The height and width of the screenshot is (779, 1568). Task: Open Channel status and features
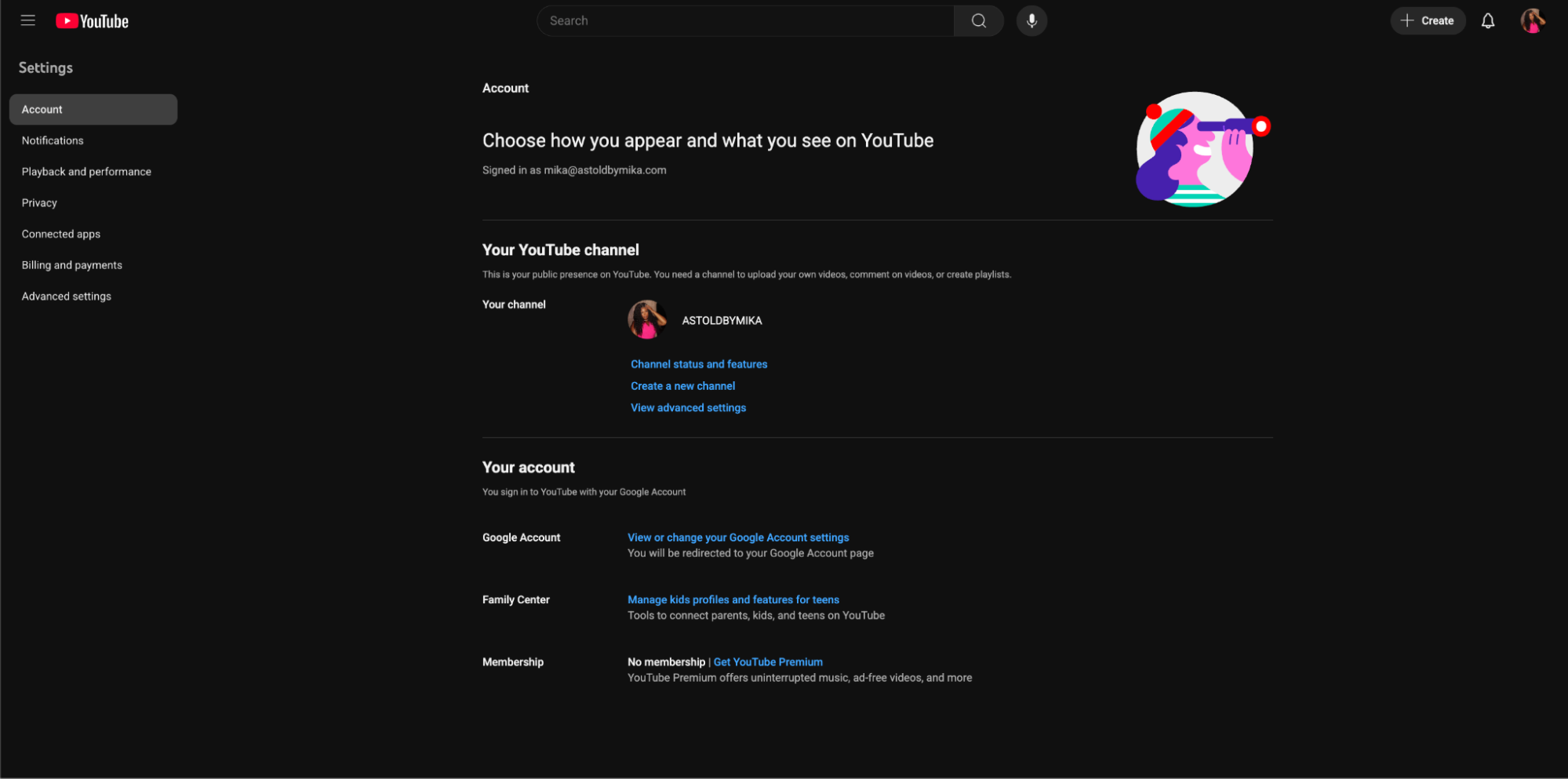[x=698, y=364]
